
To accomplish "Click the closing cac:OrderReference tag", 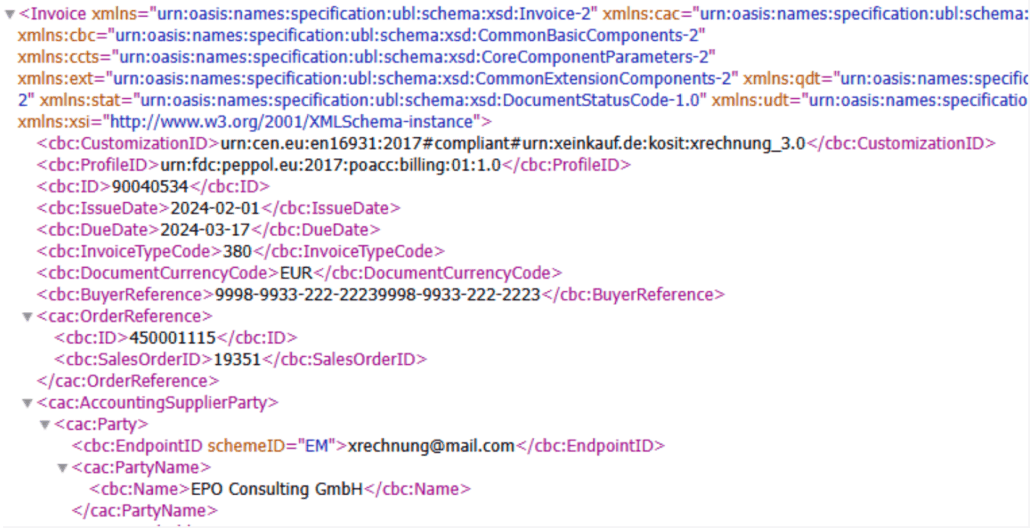I will (128, 382).
